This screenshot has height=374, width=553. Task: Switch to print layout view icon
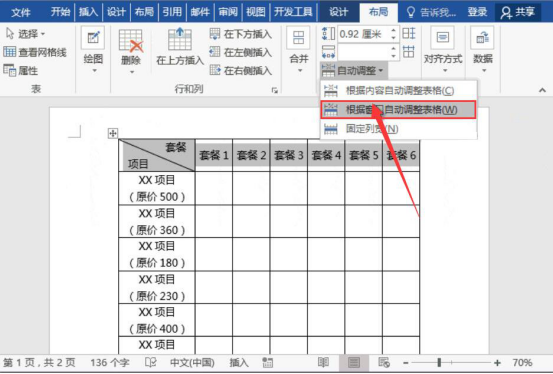[354, 362]
